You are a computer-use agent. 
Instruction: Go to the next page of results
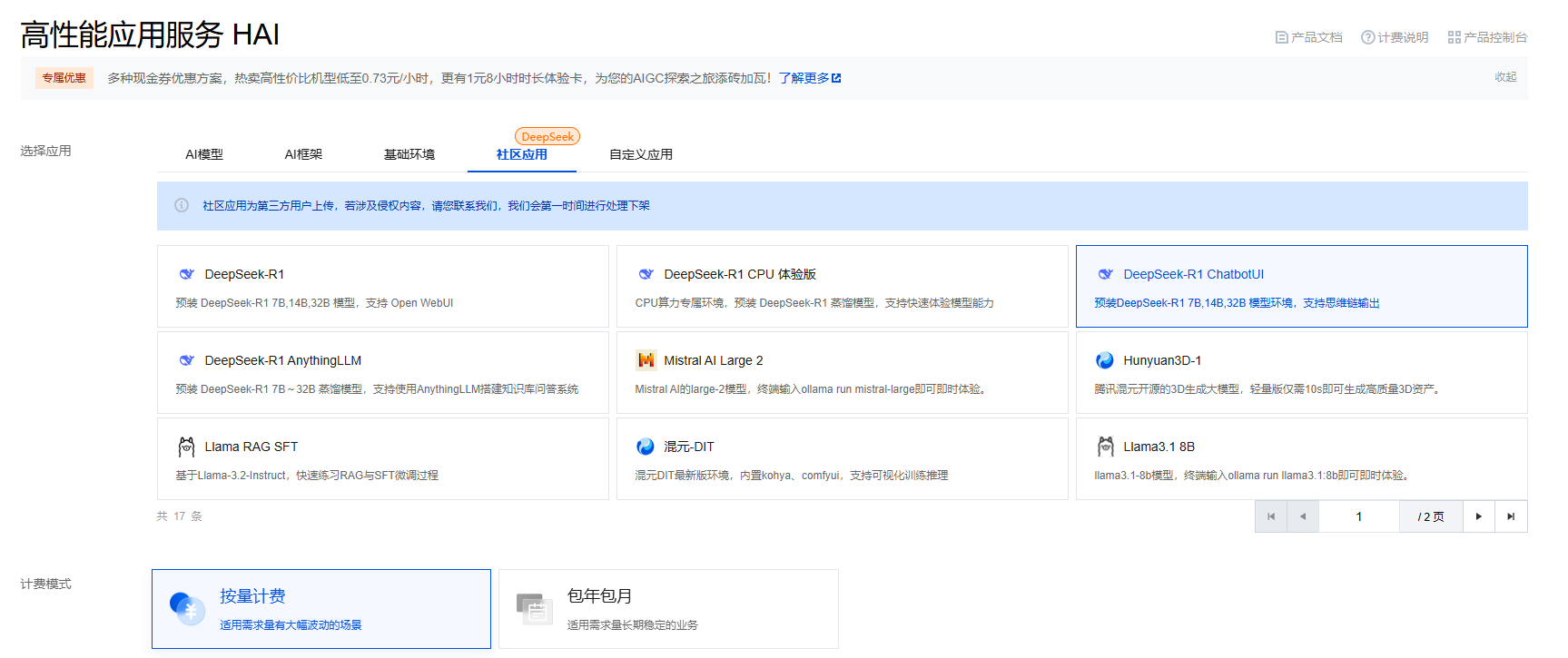[x=1479, y=516]
